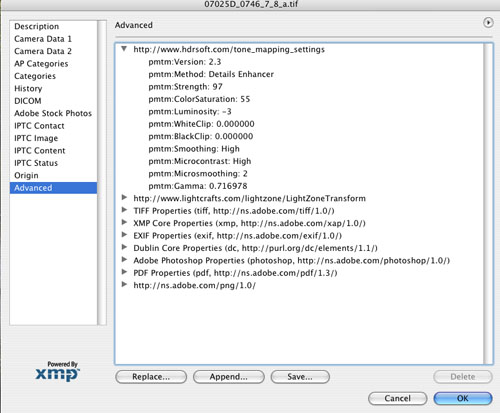Select pmtm:ColorSaturation 55 row
The height and width of the screenshot is (413, 500).
point(199,99)
